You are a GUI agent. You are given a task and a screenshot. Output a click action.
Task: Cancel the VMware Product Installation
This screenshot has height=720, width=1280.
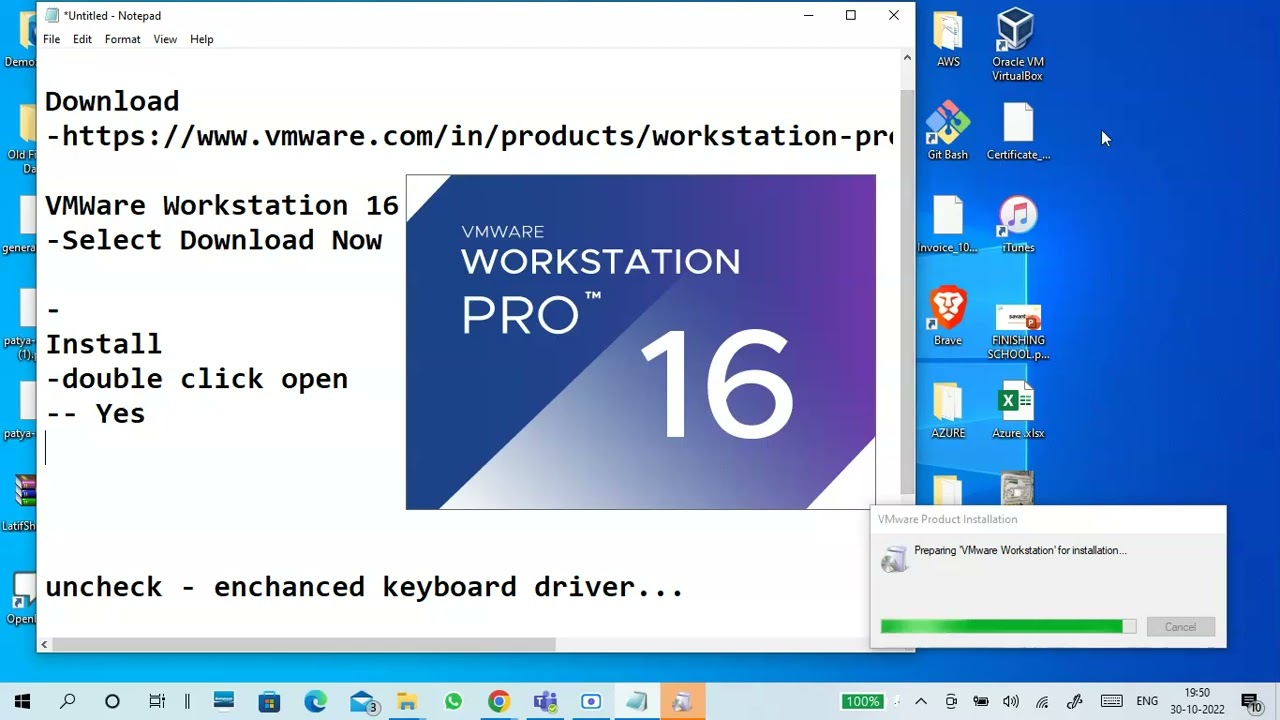1180,627
